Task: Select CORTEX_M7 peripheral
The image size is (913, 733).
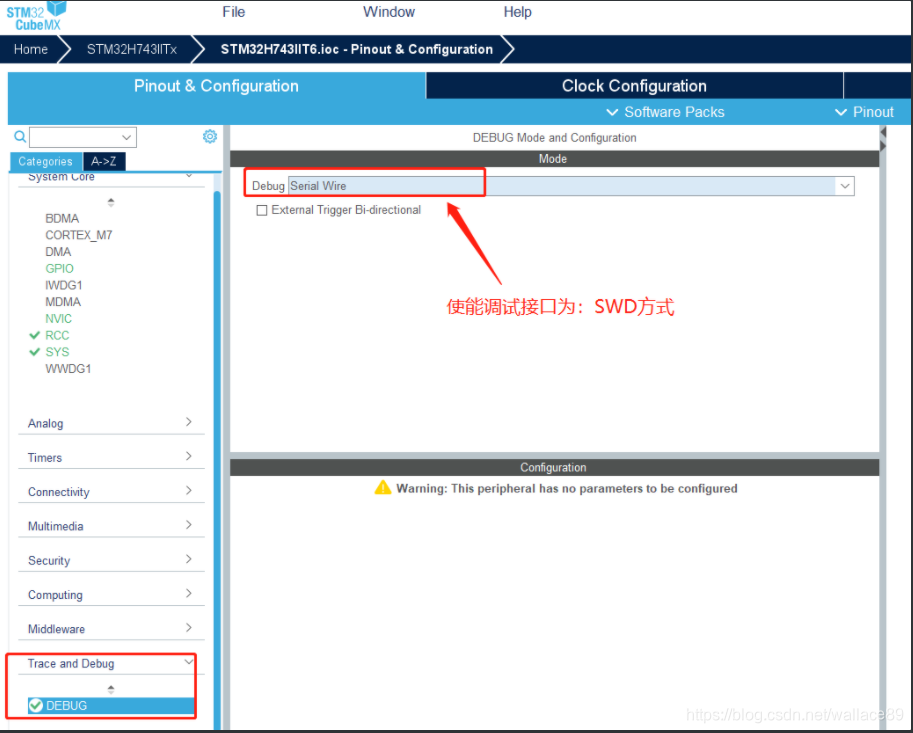Action: [79, 235]
